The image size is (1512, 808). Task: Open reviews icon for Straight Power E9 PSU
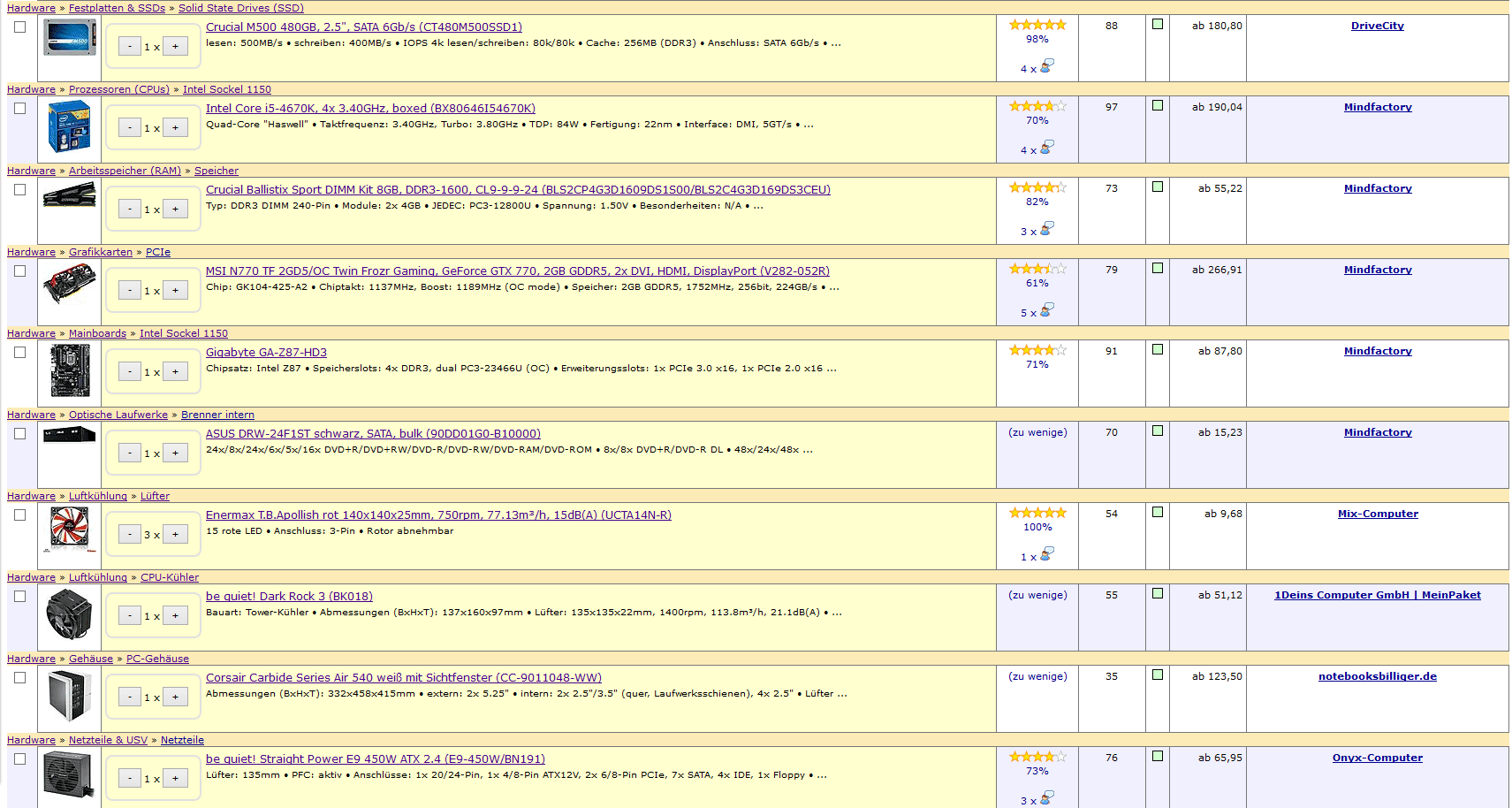point(1047,798)
